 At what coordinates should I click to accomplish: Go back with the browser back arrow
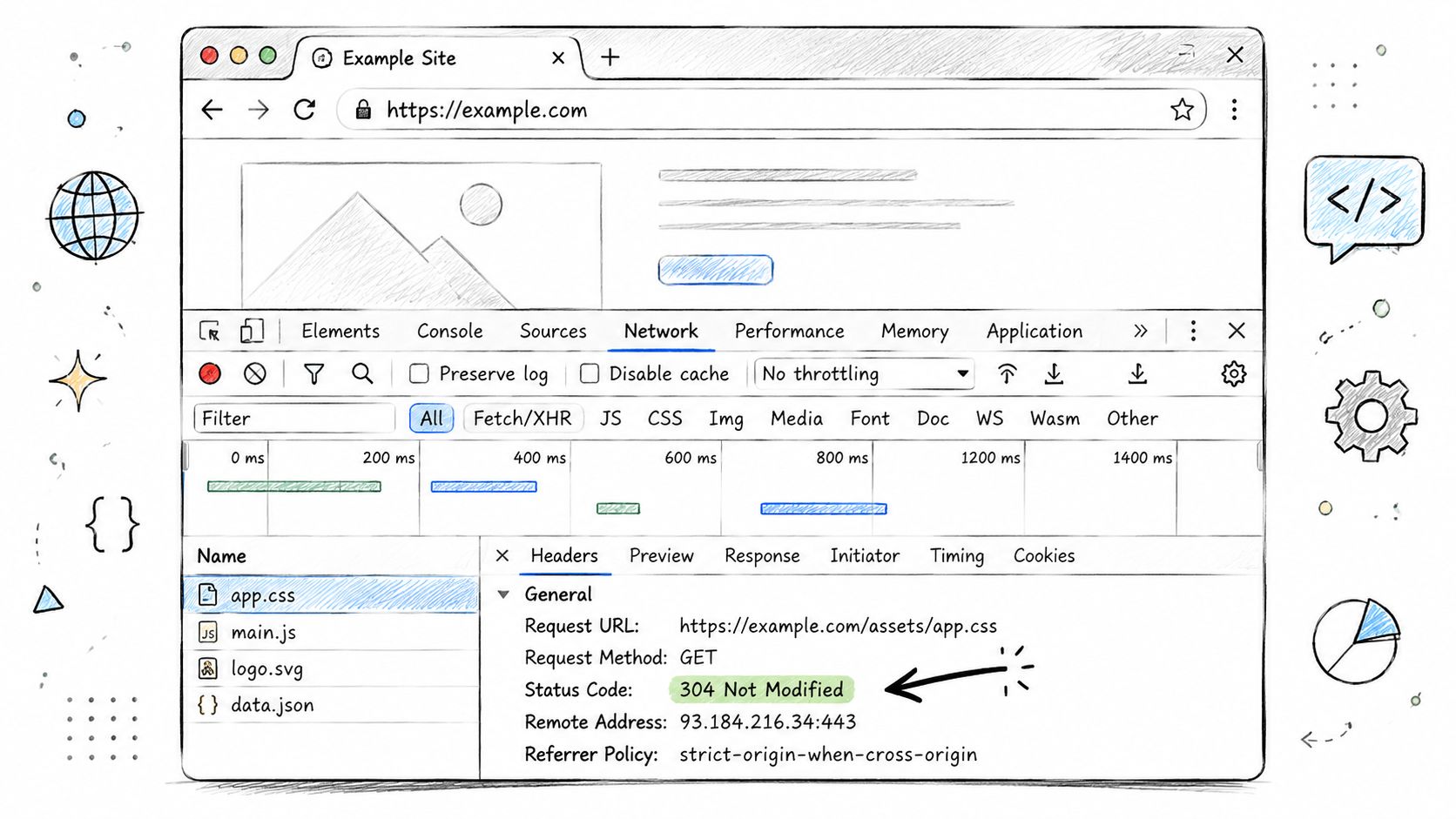(x=212, y=110)
